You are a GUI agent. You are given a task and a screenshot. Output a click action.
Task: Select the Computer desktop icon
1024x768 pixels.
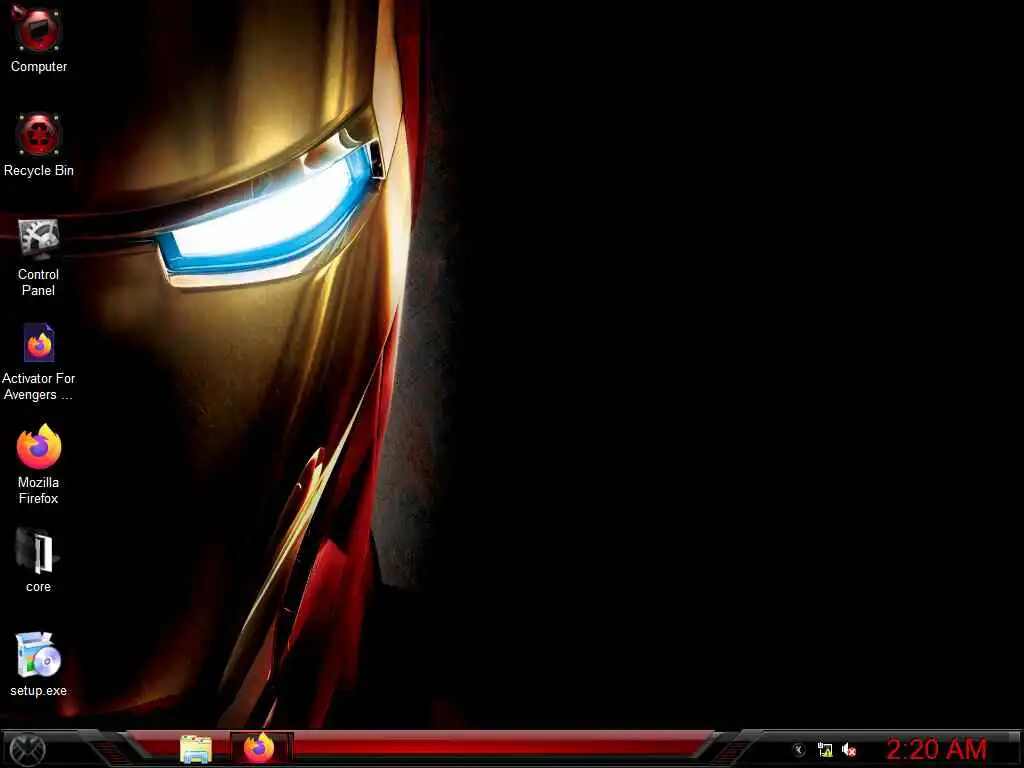tap(37, 29)
